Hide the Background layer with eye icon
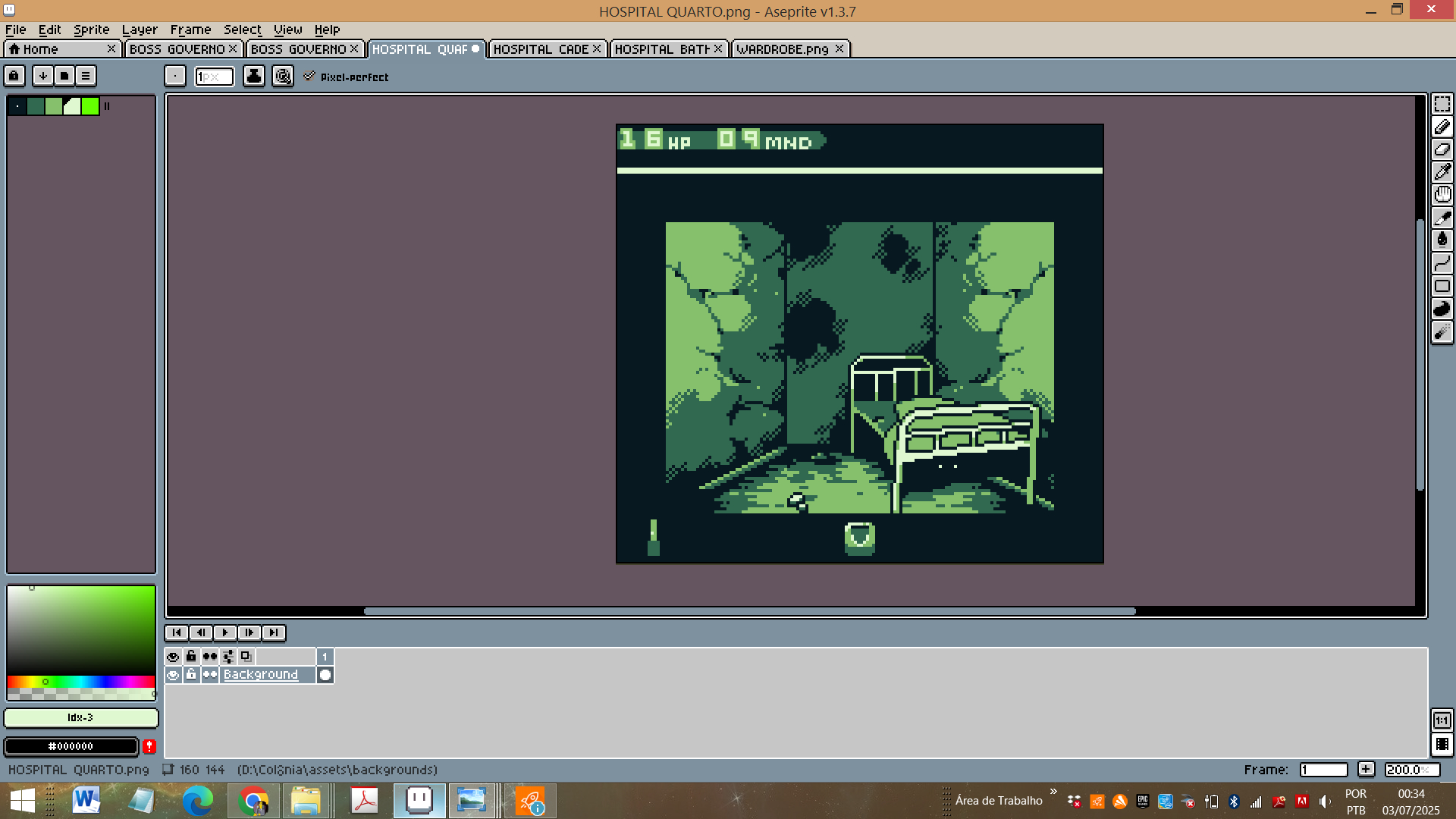This screenshot has height=819, width=1456. click(173, 675)
